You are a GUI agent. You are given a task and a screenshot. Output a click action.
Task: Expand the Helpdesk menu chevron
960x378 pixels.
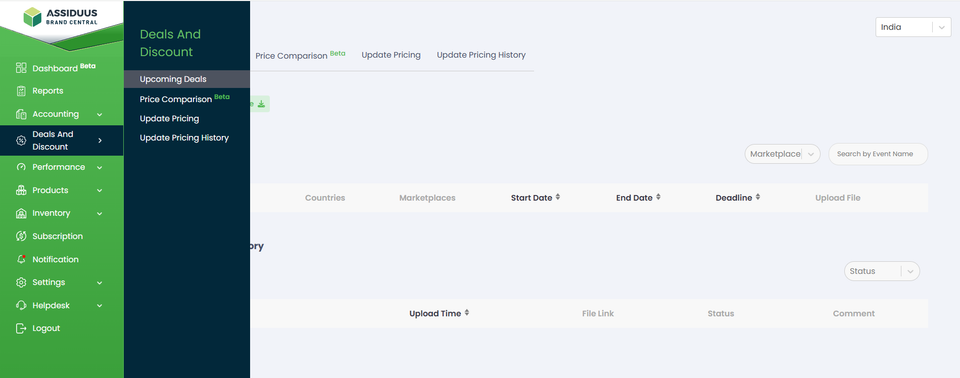pos(99,306)
